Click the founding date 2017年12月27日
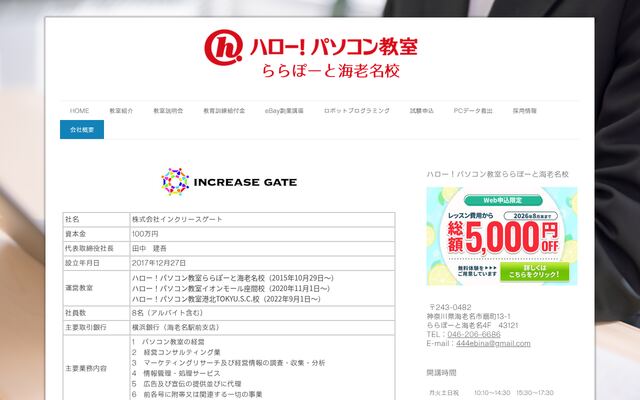This screenshot has height=400, width=640. coord(159,263)
